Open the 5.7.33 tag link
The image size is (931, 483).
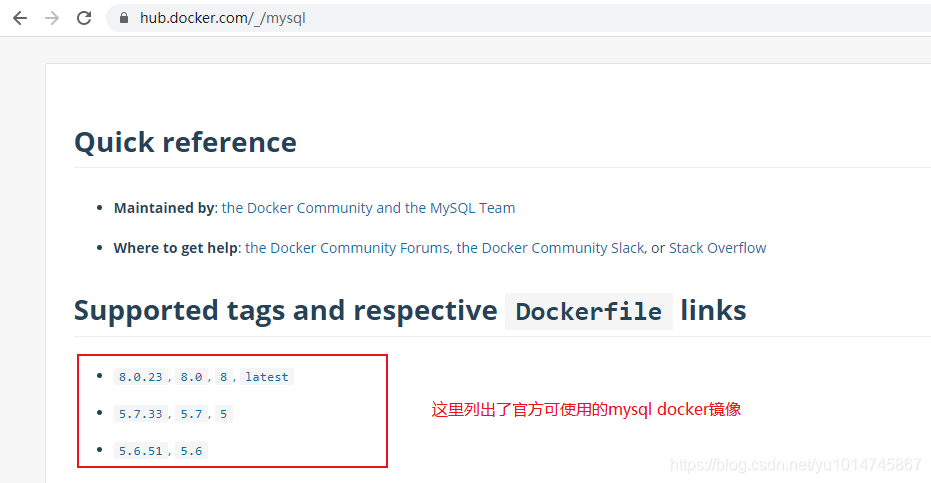point(140,414)
